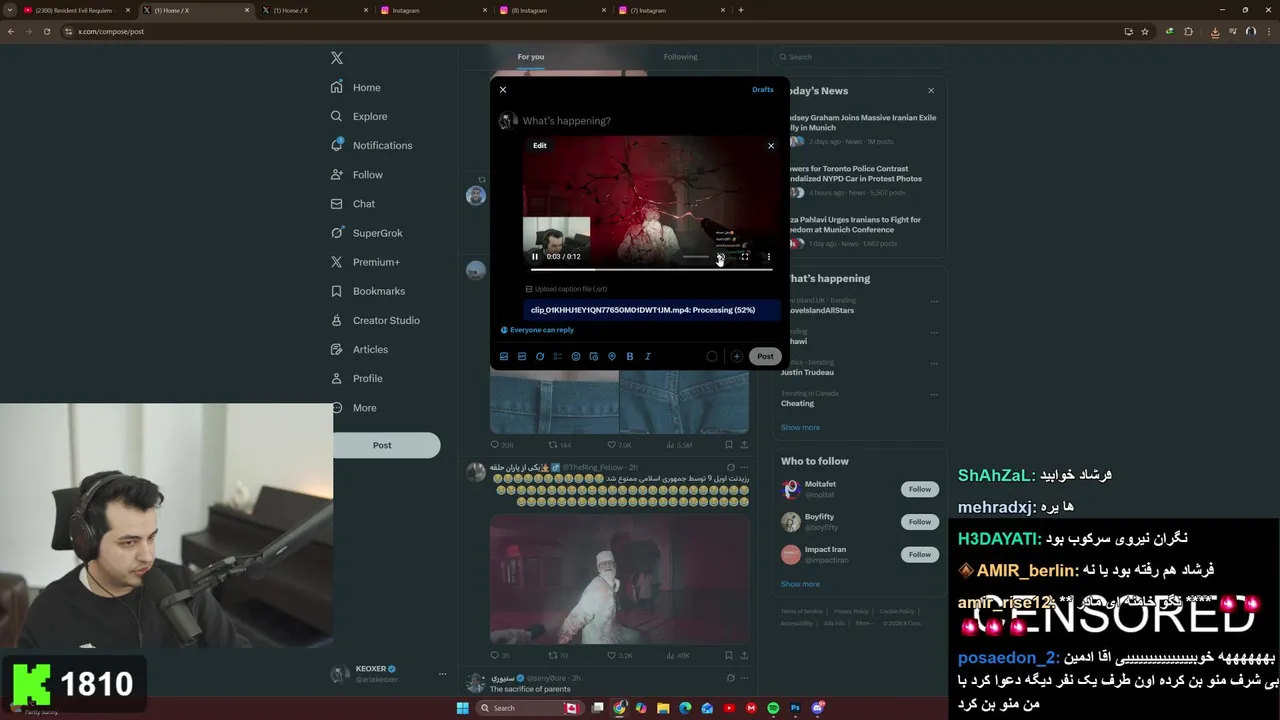
Task: Click the X search field
Action: click(x=858, y=57)
